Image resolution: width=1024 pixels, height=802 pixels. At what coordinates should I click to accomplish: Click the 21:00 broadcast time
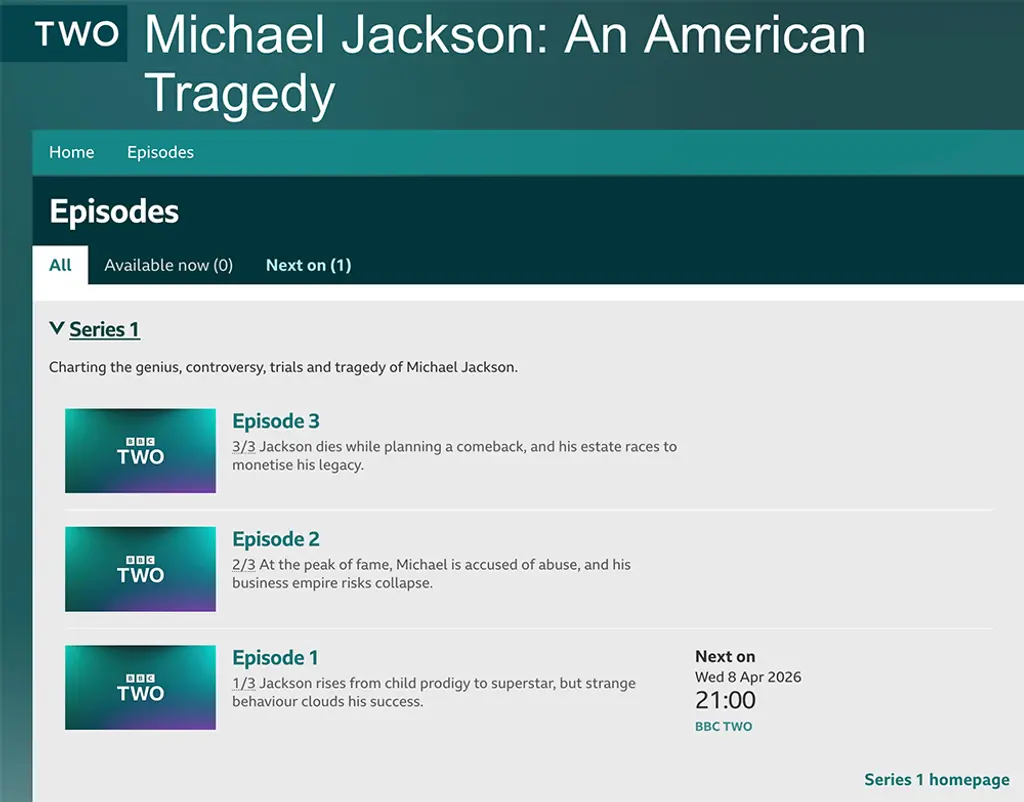point(725,700)
